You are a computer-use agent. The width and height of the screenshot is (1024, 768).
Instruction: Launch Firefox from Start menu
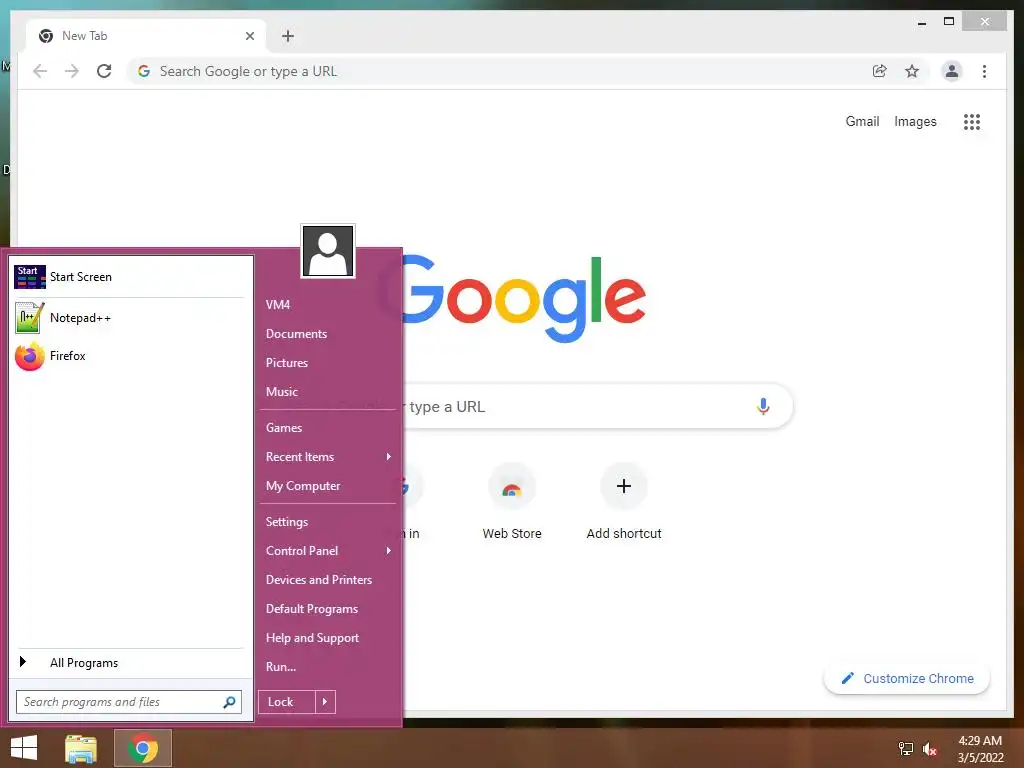[129, 356]
